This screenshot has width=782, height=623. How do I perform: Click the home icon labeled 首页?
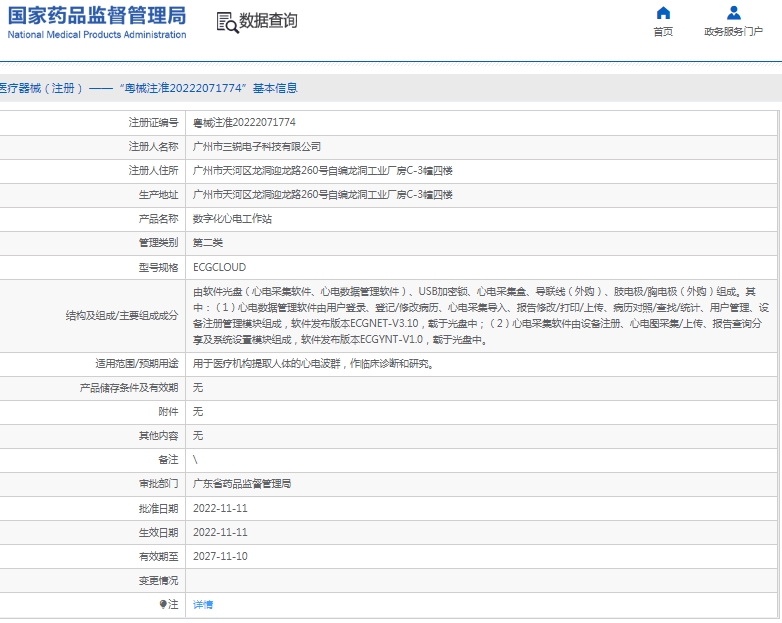663,12
